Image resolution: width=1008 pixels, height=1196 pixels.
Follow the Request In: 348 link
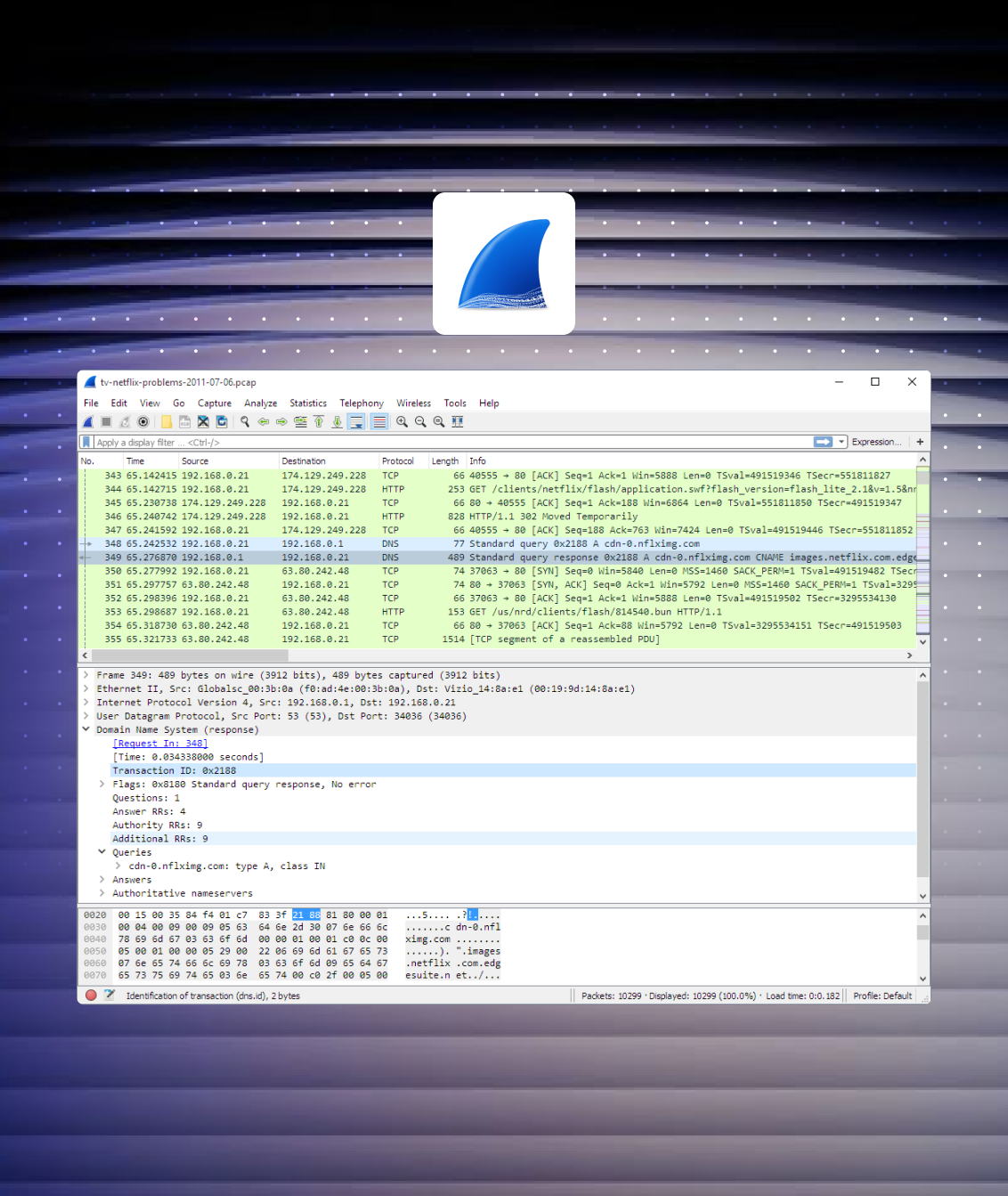point(160,744)
